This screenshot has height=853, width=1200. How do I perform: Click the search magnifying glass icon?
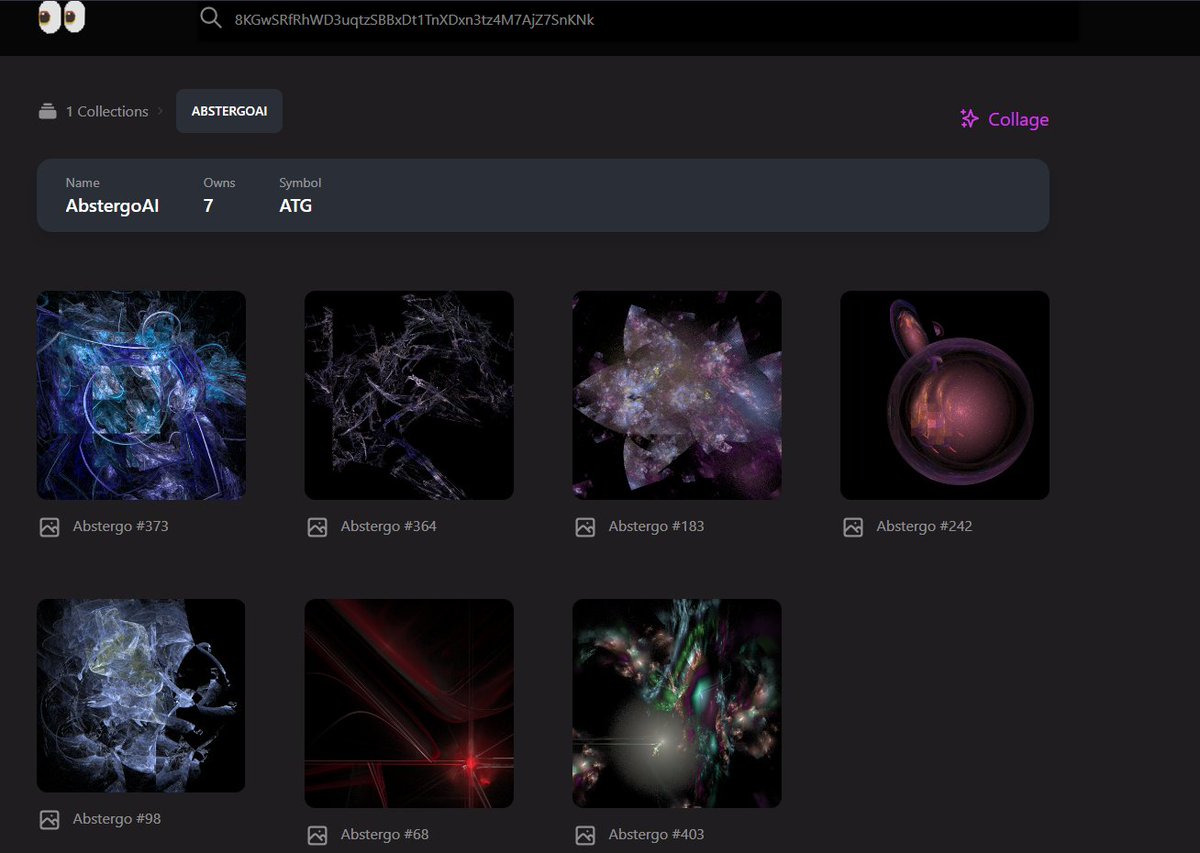210,18
